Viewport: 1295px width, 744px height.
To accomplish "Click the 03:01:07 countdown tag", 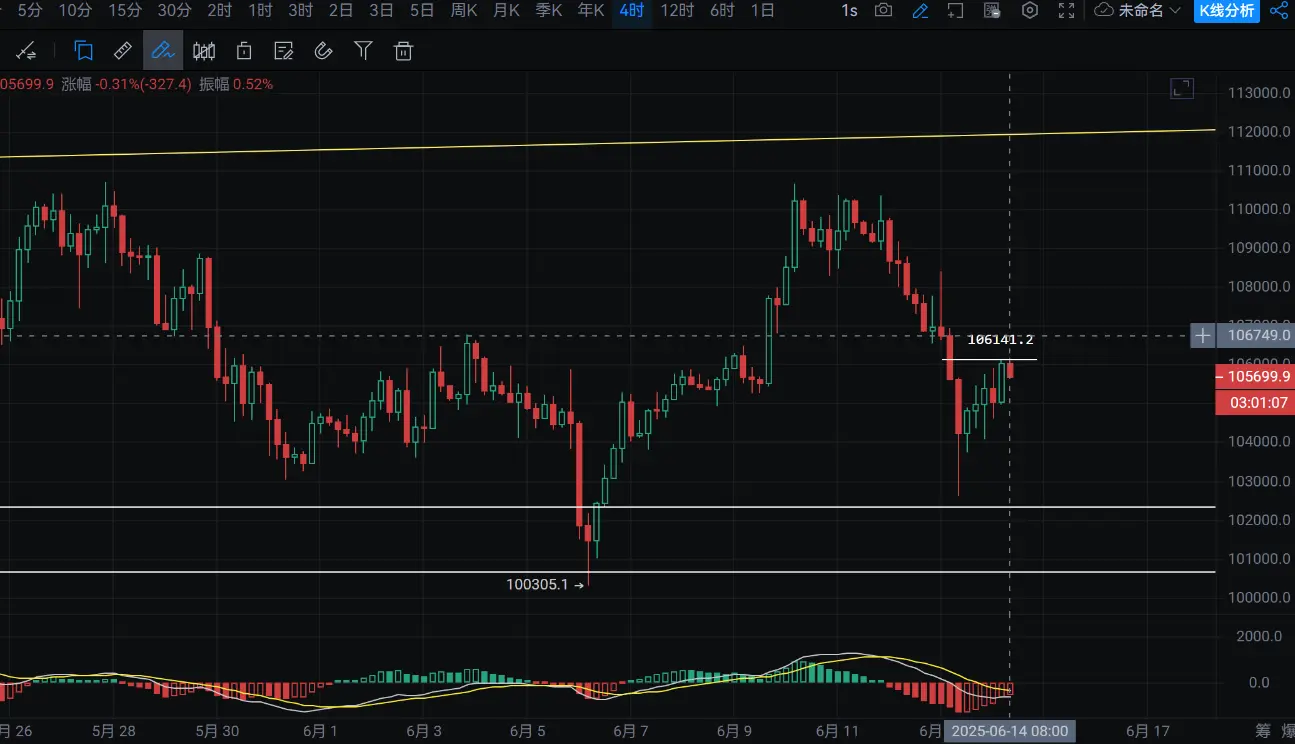I will (1255, 403).
